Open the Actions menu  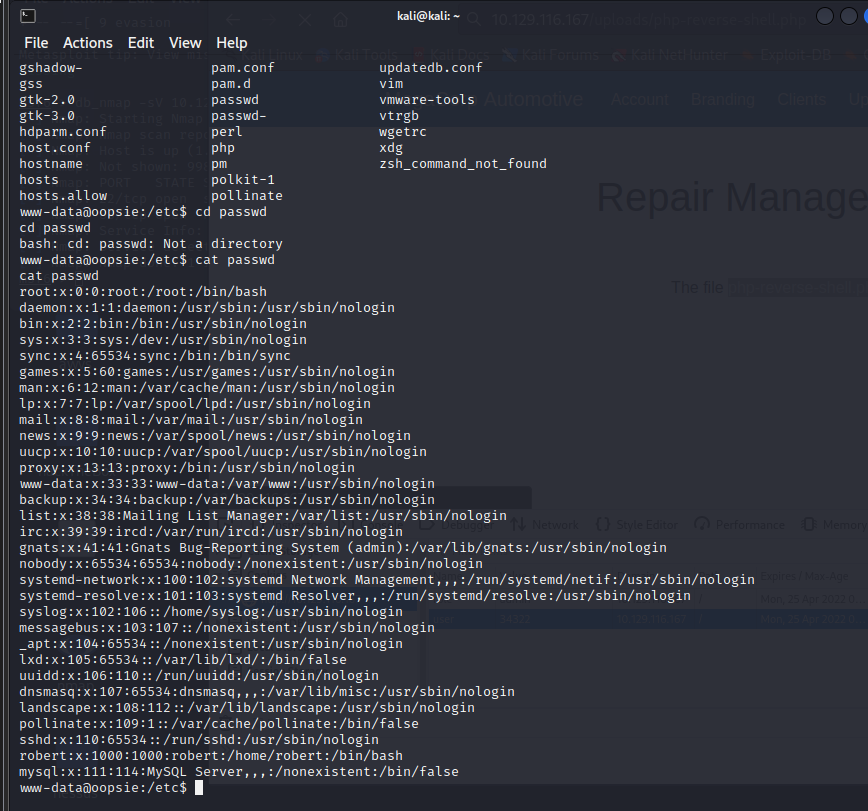coord(87,43)
